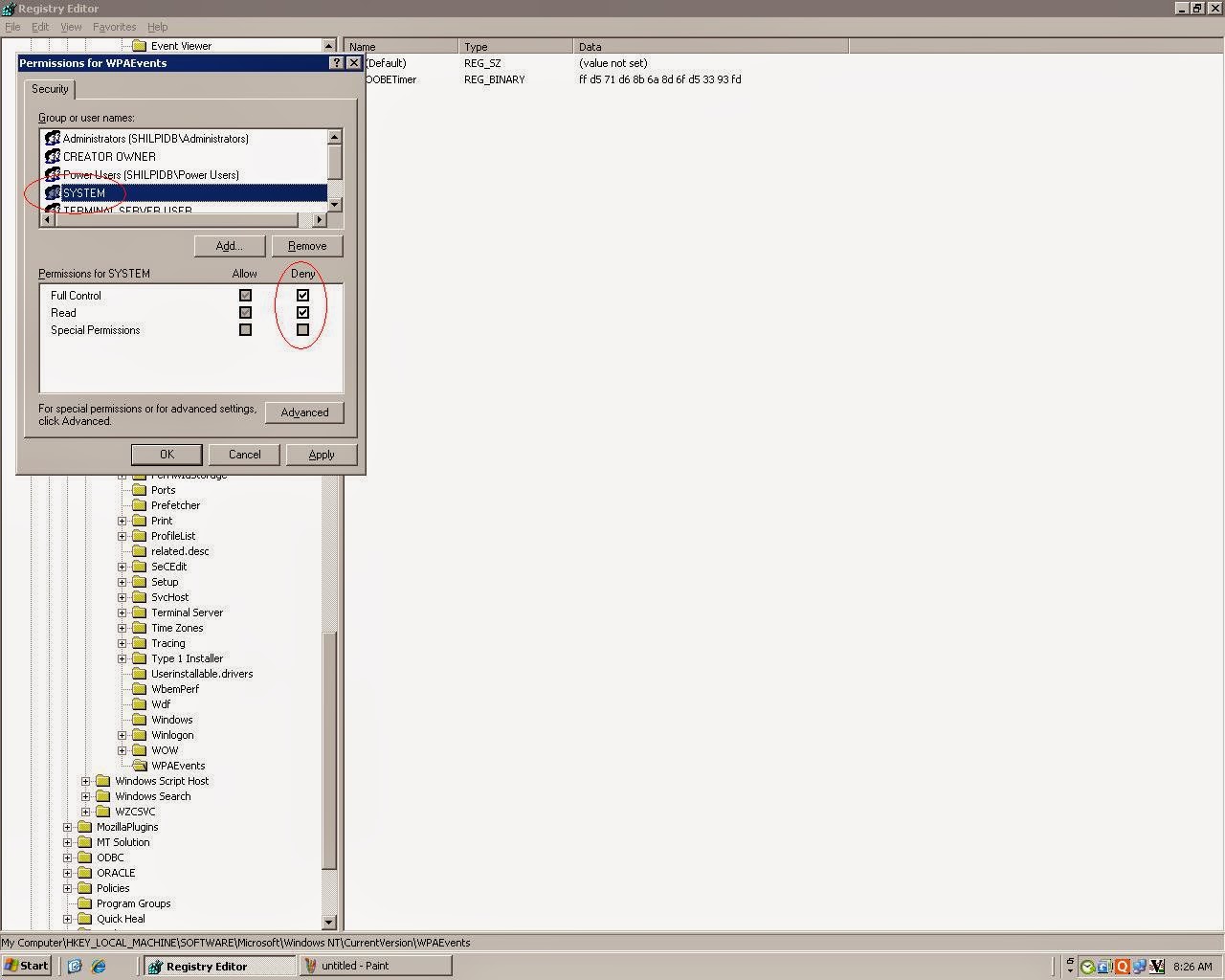This screenshot has height=980, width=1225.
Task: Click the ORACLE folder icon
Action: (85, 873)
